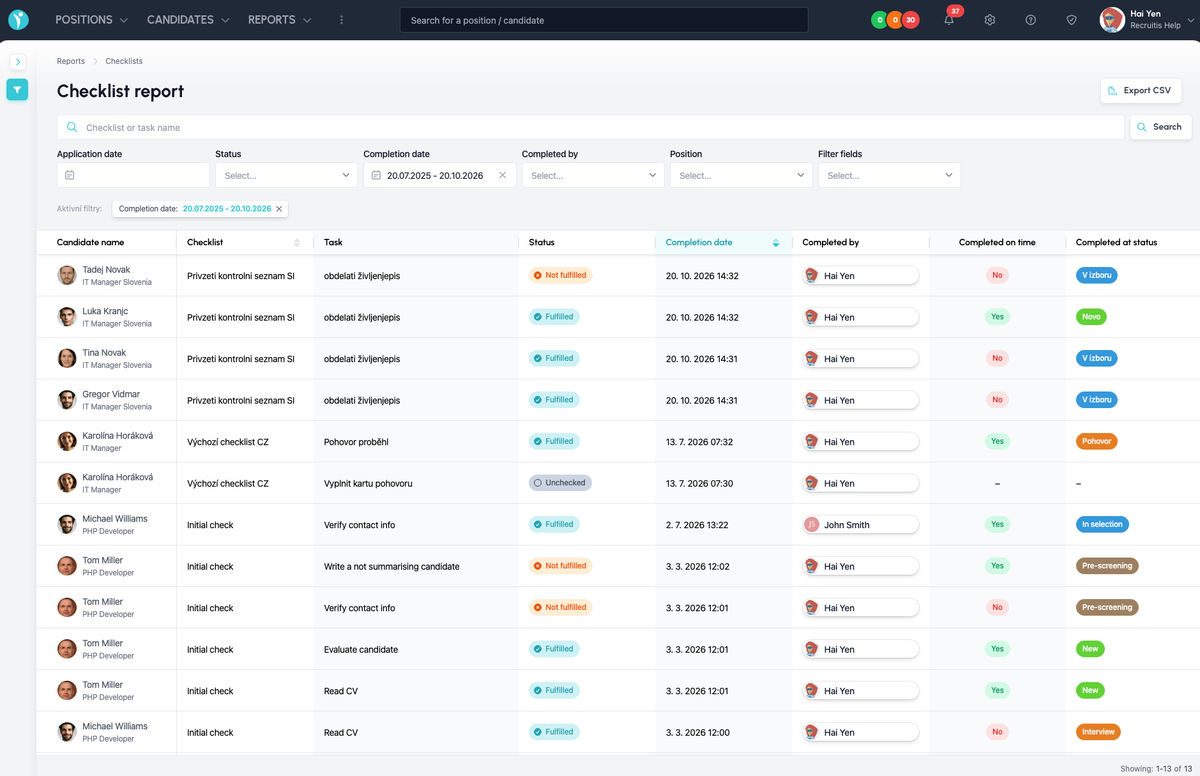The image size is (1200, 776).
Task: Open the Status filter dropdown
Action: click(286, 175)
